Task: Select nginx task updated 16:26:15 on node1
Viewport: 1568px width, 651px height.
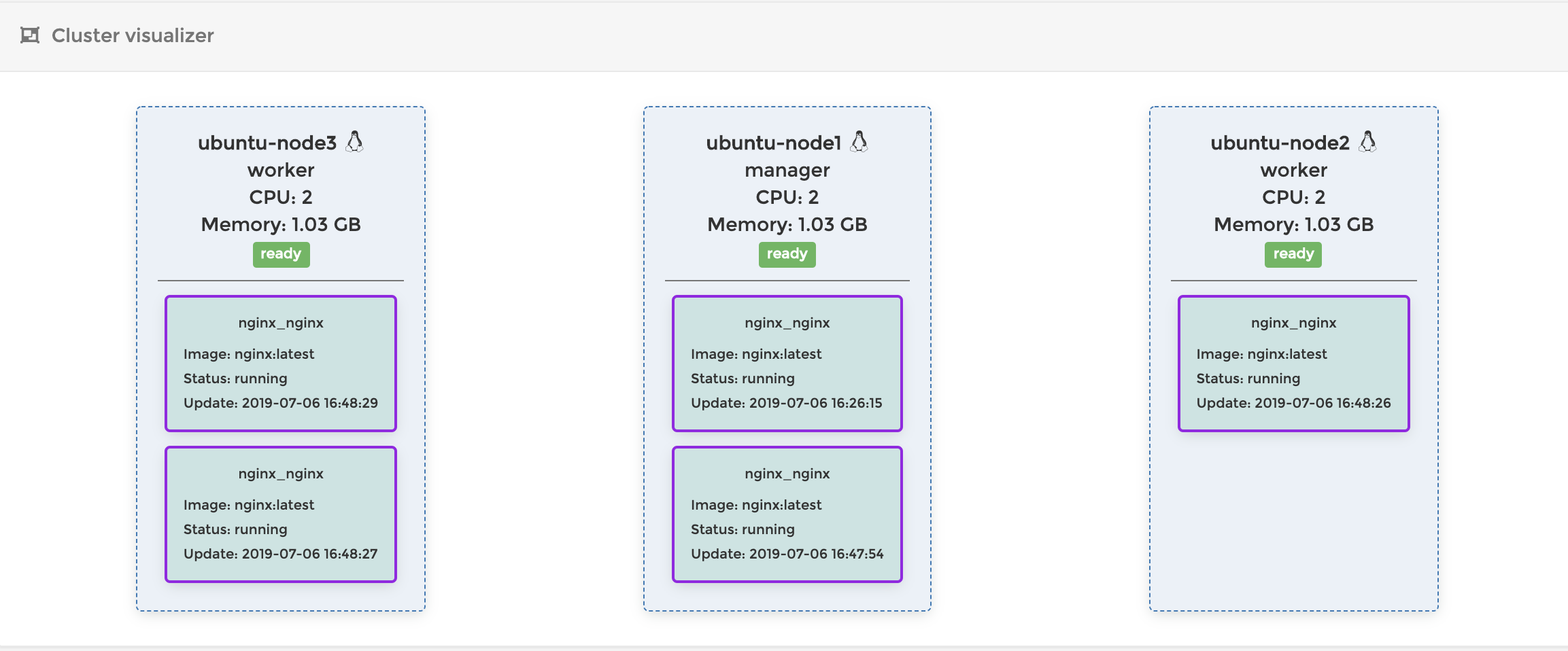Action: click(x=787, y=363)
